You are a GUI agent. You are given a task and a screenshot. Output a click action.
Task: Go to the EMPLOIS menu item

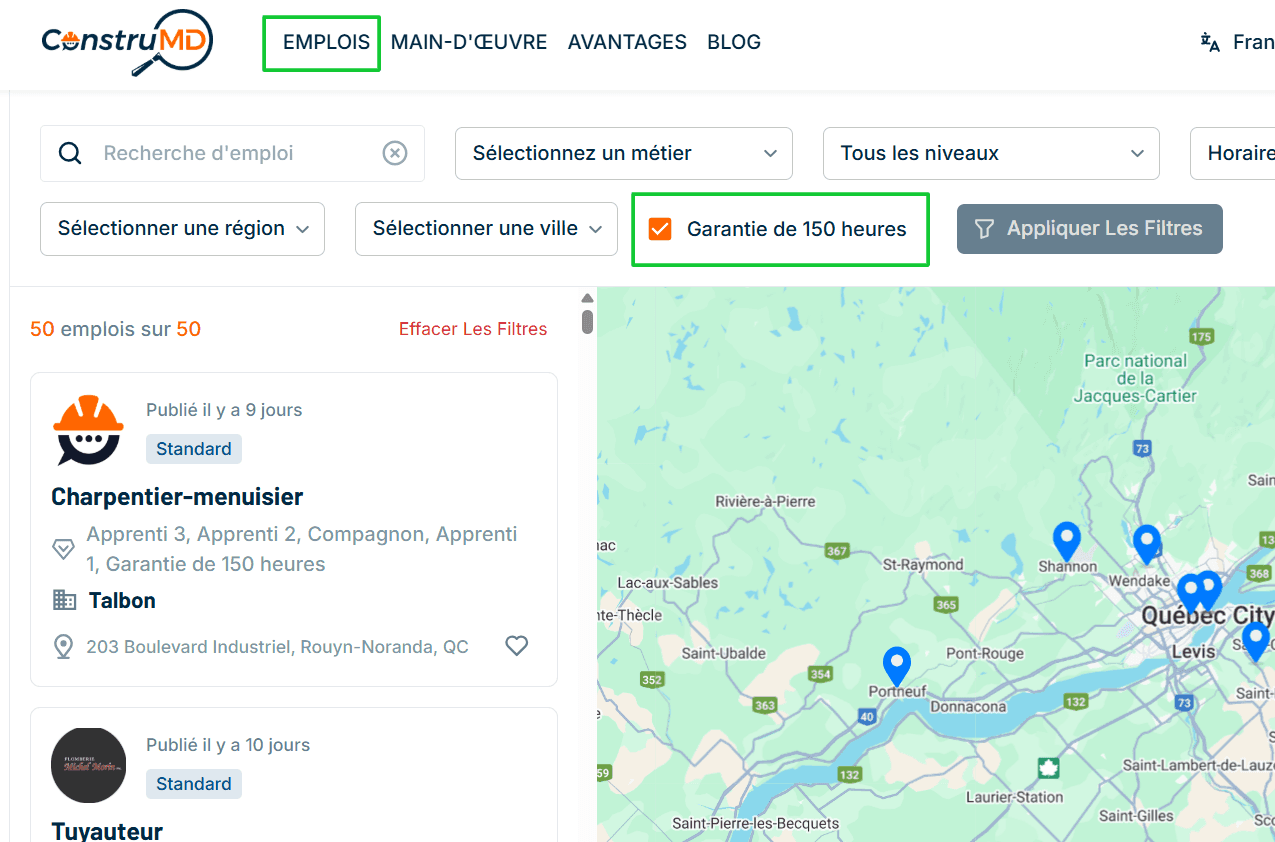(x=326, y=42)
